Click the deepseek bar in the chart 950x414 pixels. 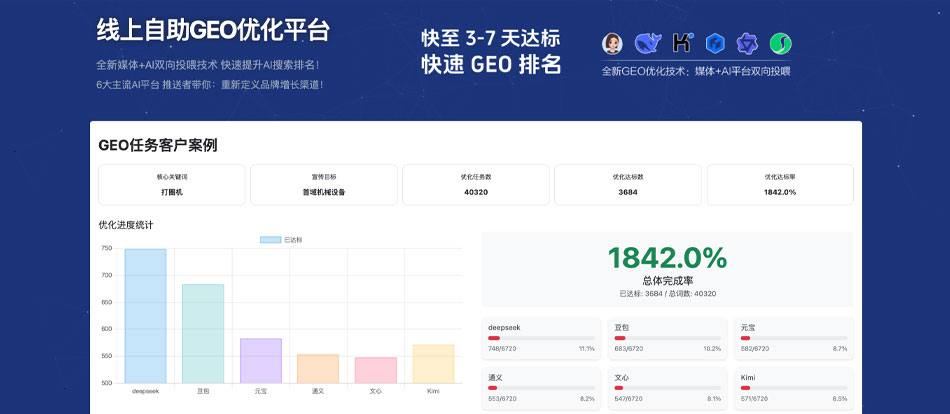pyautogui.click(x=145, y=315)
